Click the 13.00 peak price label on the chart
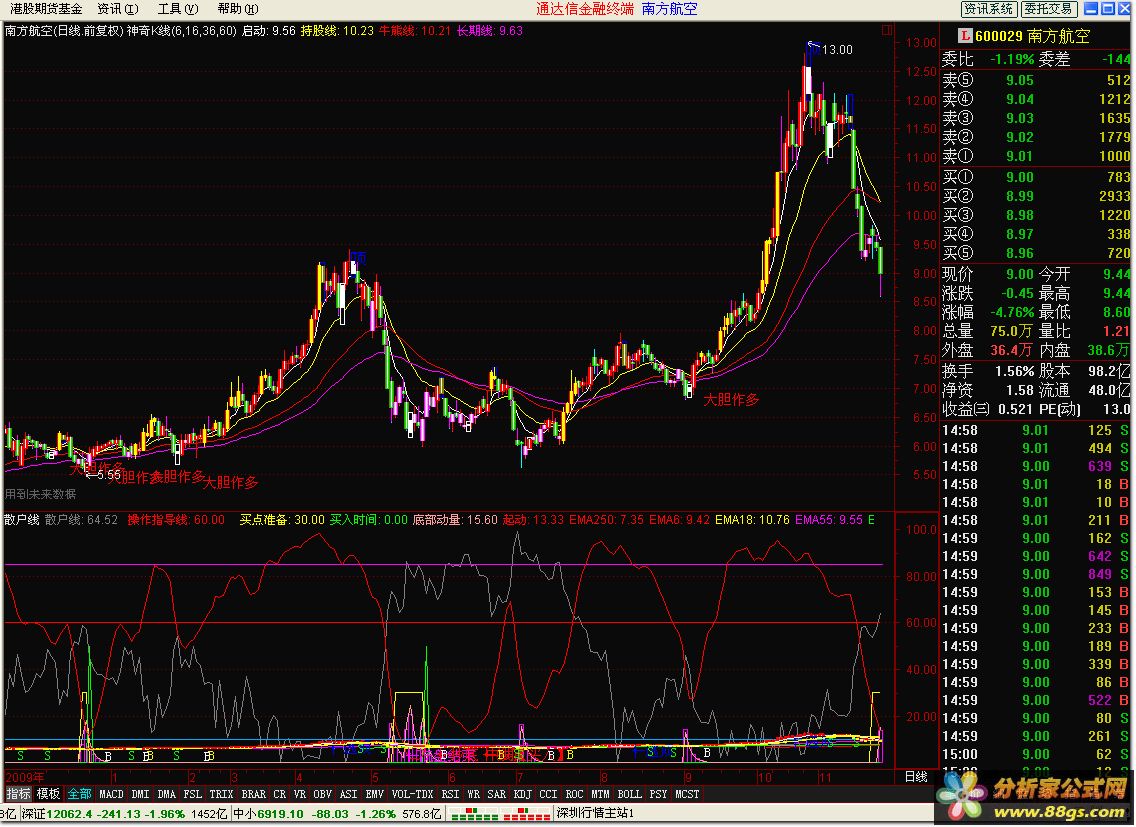Screen dimensions: 1136x827 pos(838,49)
